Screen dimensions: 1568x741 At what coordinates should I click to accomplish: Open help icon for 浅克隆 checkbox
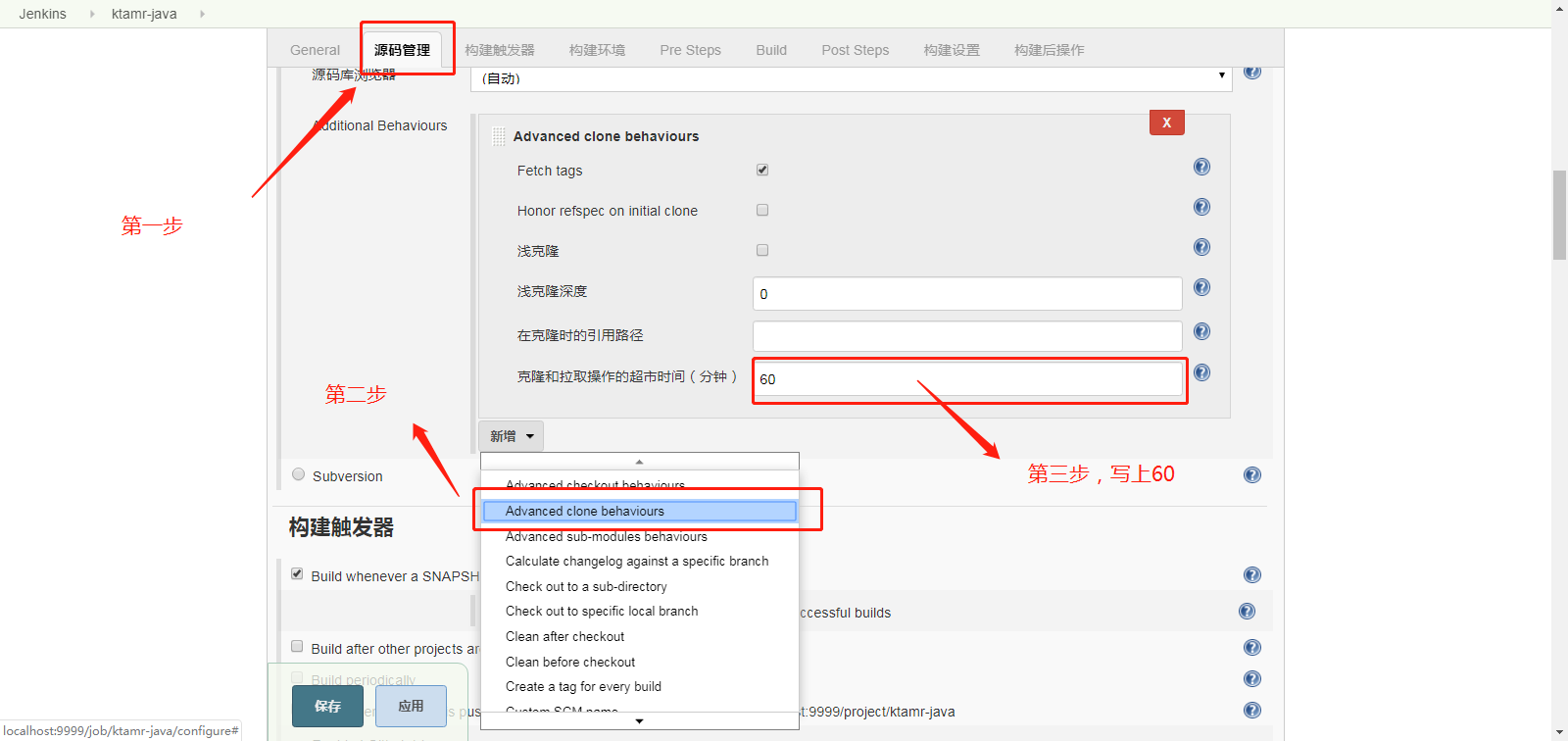click(1201, 247)
